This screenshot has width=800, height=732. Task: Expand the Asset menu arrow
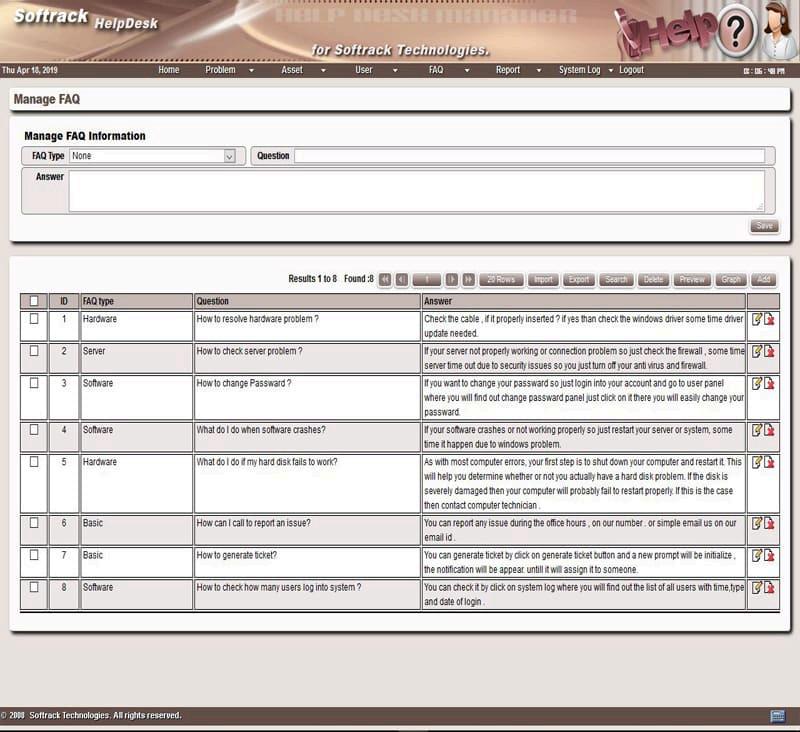323,70
